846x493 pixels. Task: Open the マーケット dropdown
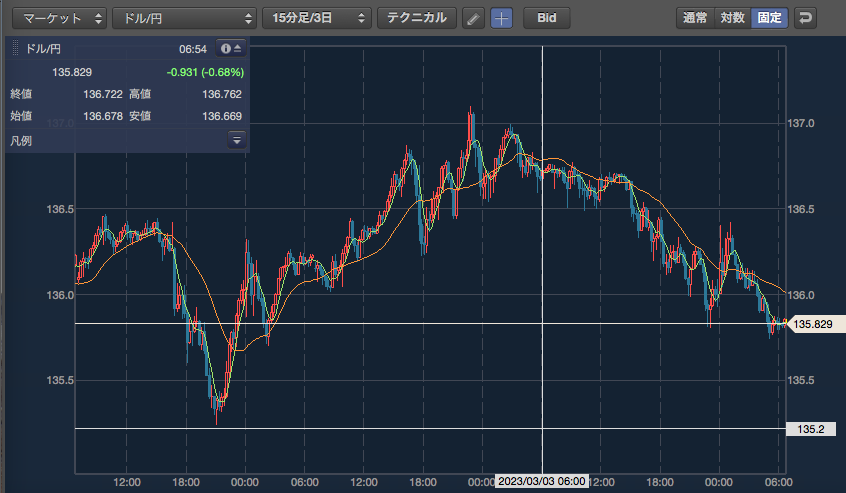[x=59, y=18]
